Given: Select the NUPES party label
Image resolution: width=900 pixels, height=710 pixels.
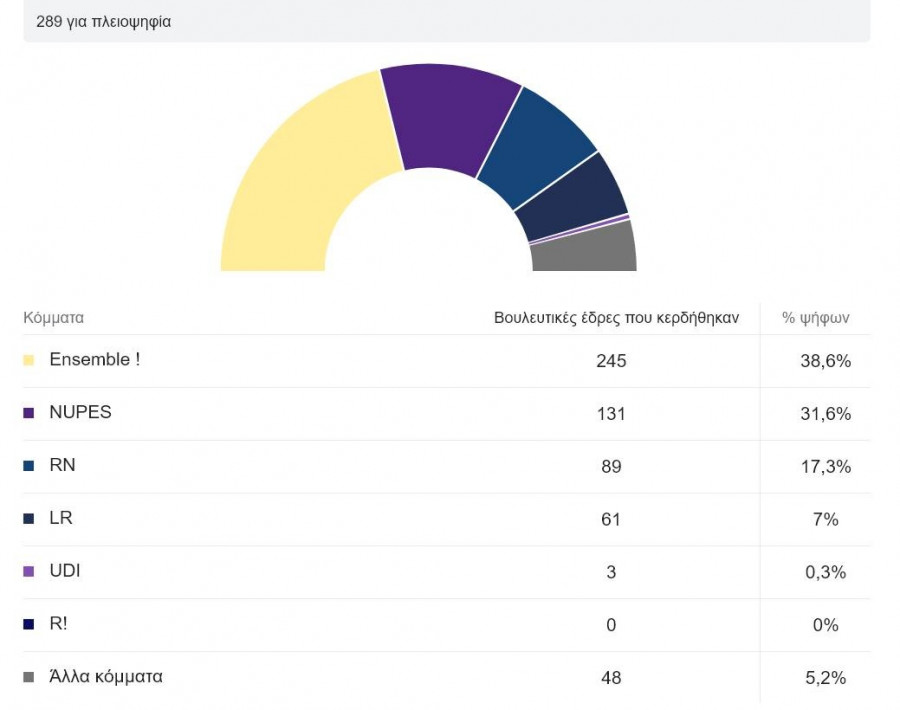Looking at the screenshot, I should point(80,412).
